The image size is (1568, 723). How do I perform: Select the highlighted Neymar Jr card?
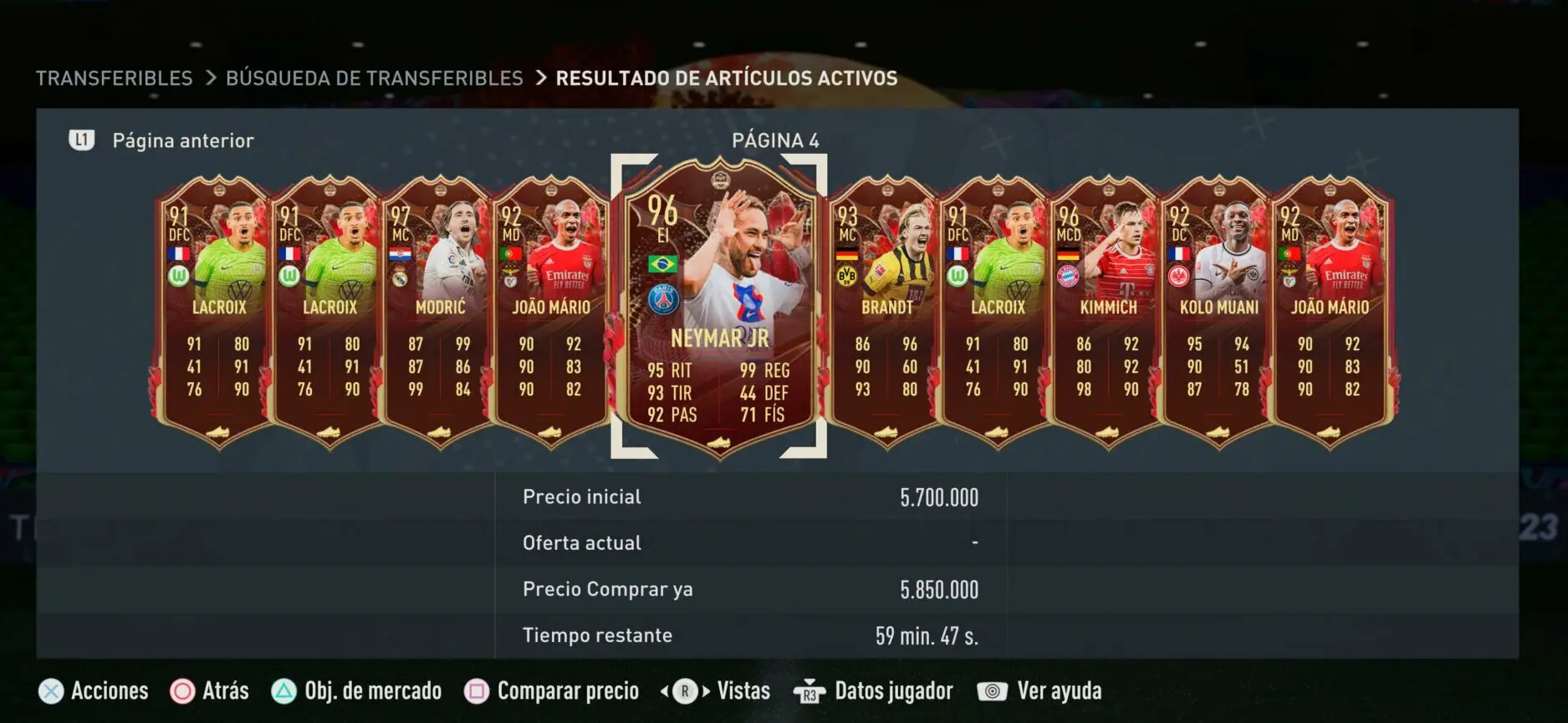pyautogui.click(x=718, y=307)
